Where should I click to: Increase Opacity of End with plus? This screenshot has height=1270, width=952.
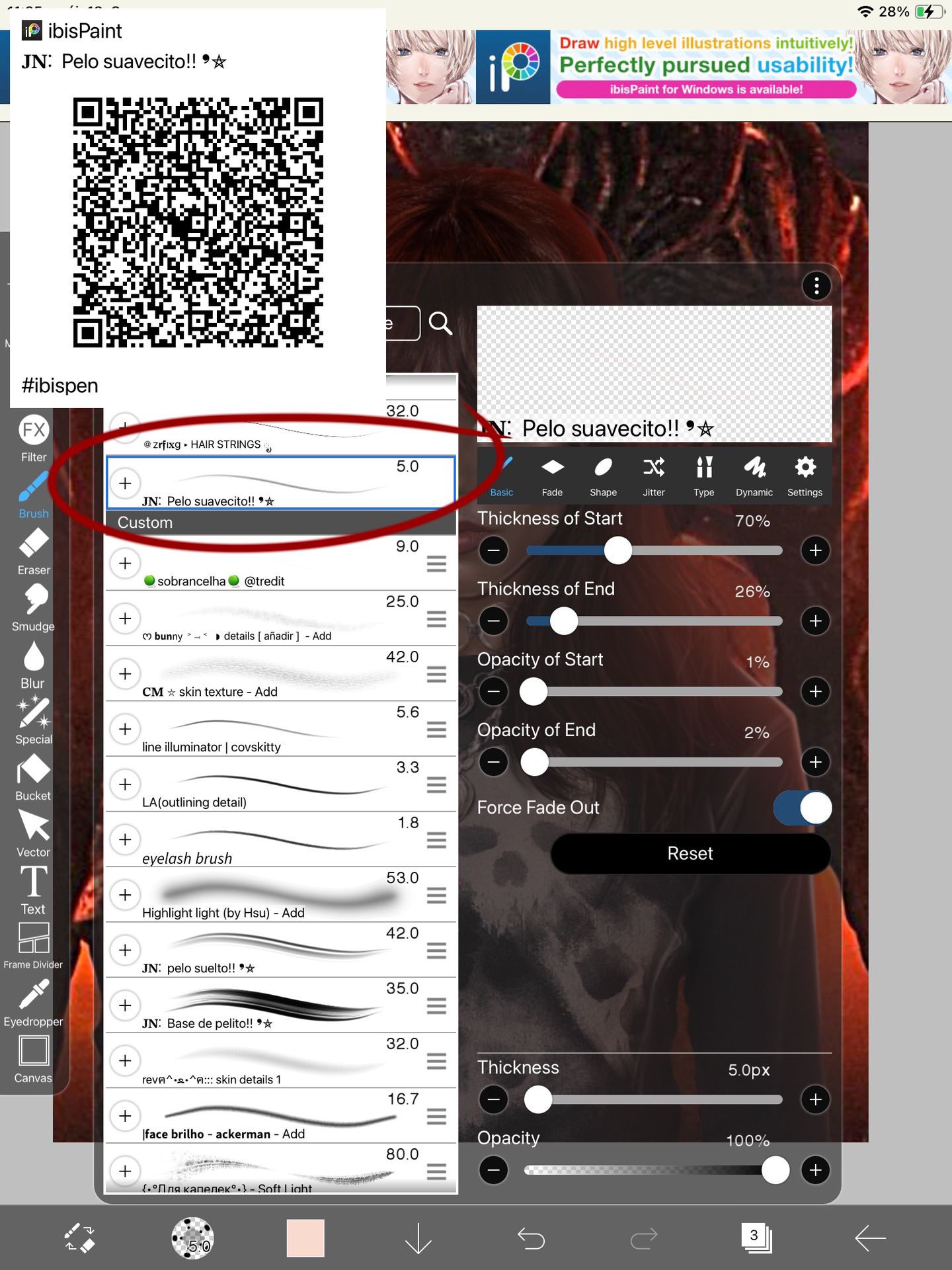[816, 762]
